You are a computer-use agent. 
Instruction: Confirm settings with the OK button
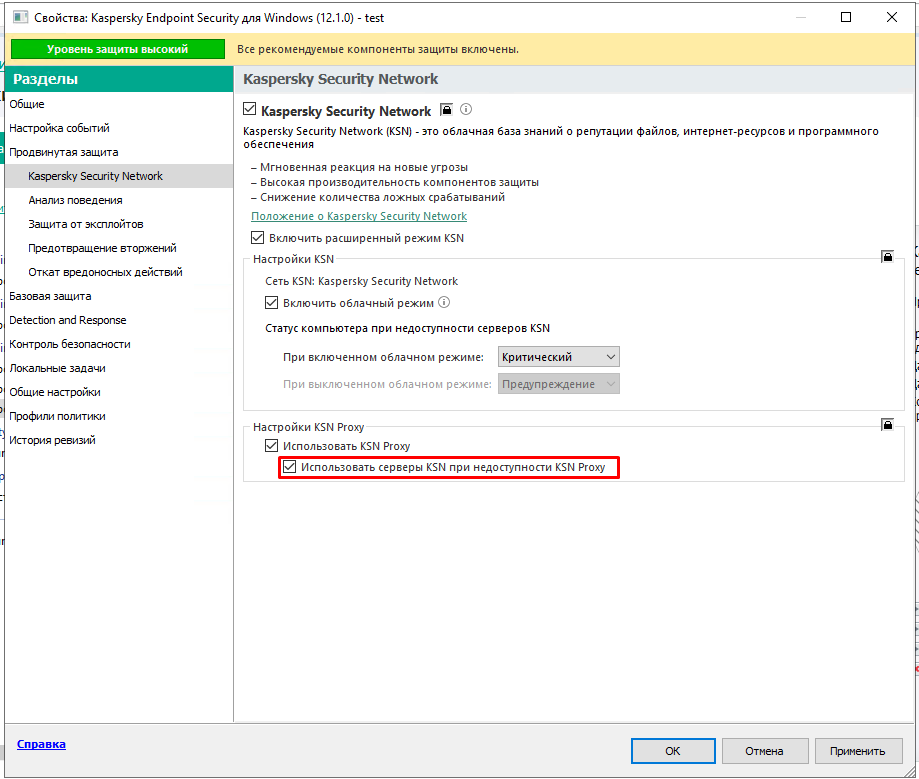click(673, 751)
